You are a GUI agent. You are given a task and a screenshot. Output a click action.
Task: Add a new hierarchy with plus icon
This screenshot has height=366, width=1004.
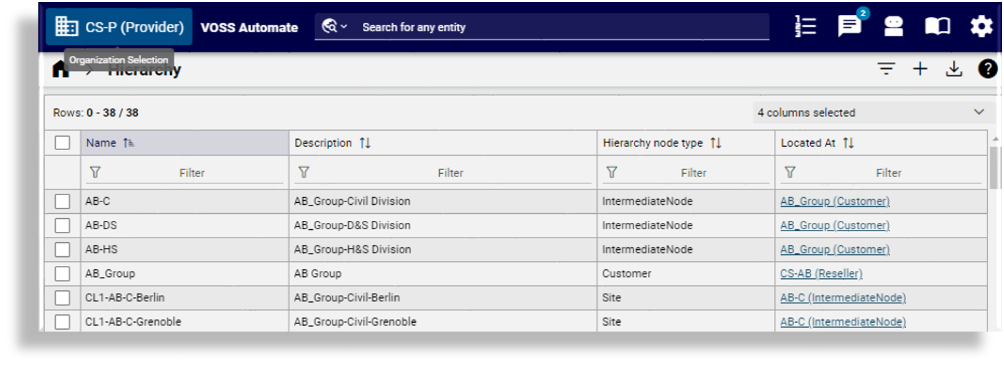920,69
